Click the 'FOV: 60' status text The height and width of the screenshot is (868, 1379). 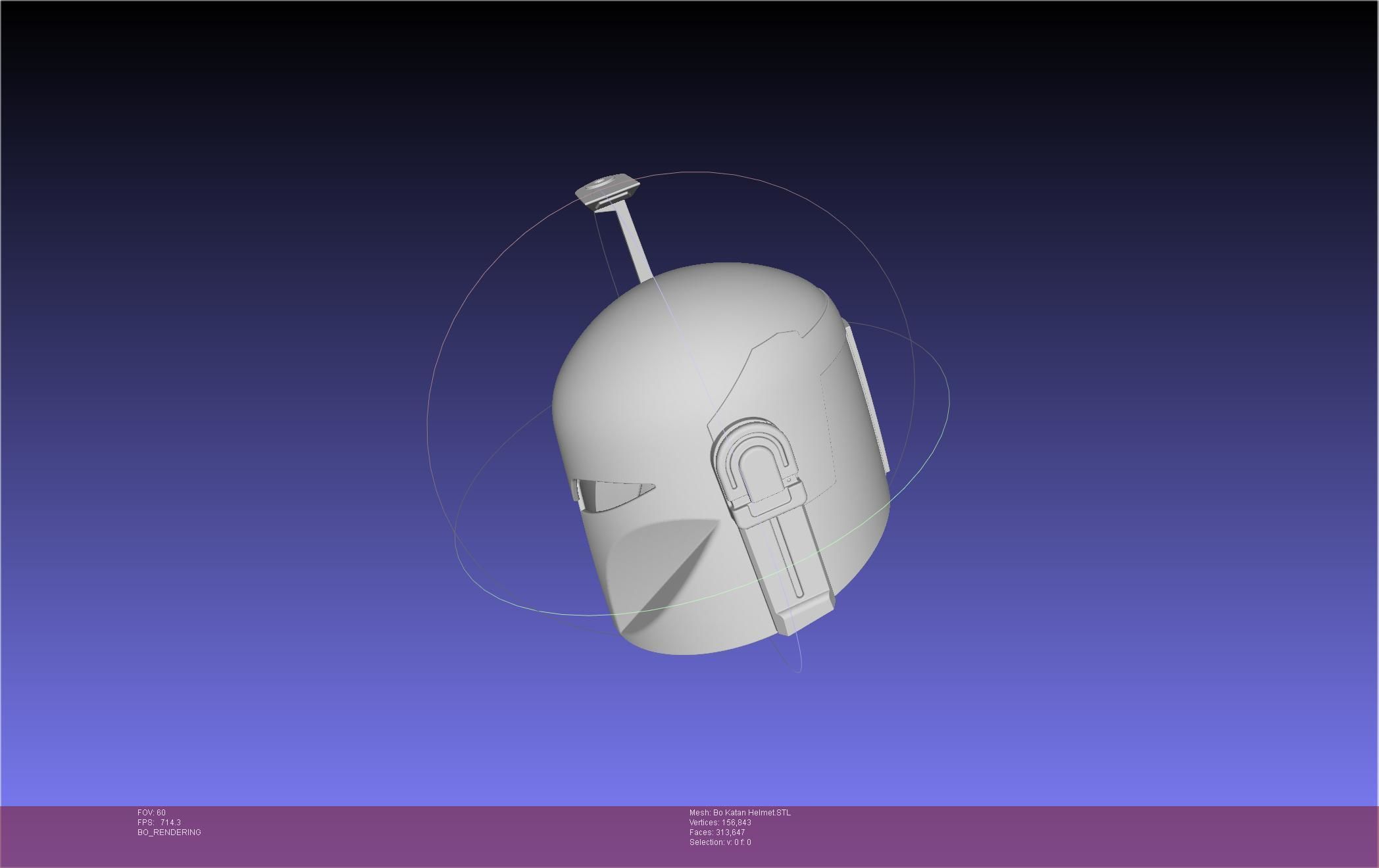[x=151, y=813]
